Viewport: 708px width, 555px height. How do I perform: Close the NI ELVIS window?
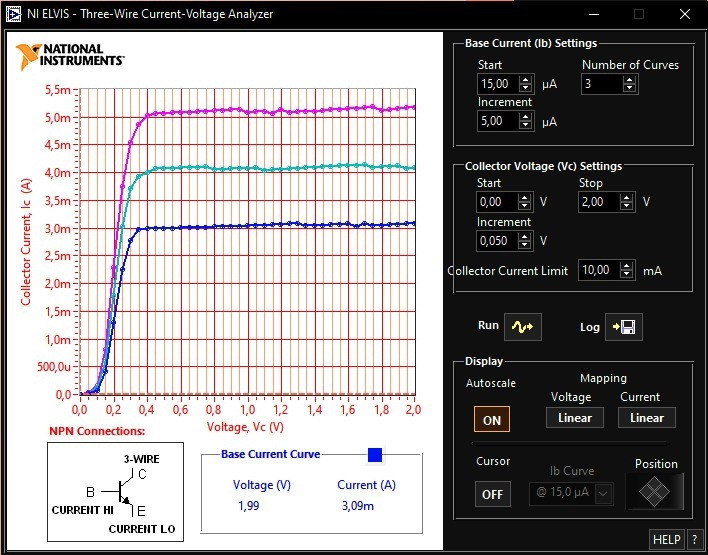[x=685, y=14]
